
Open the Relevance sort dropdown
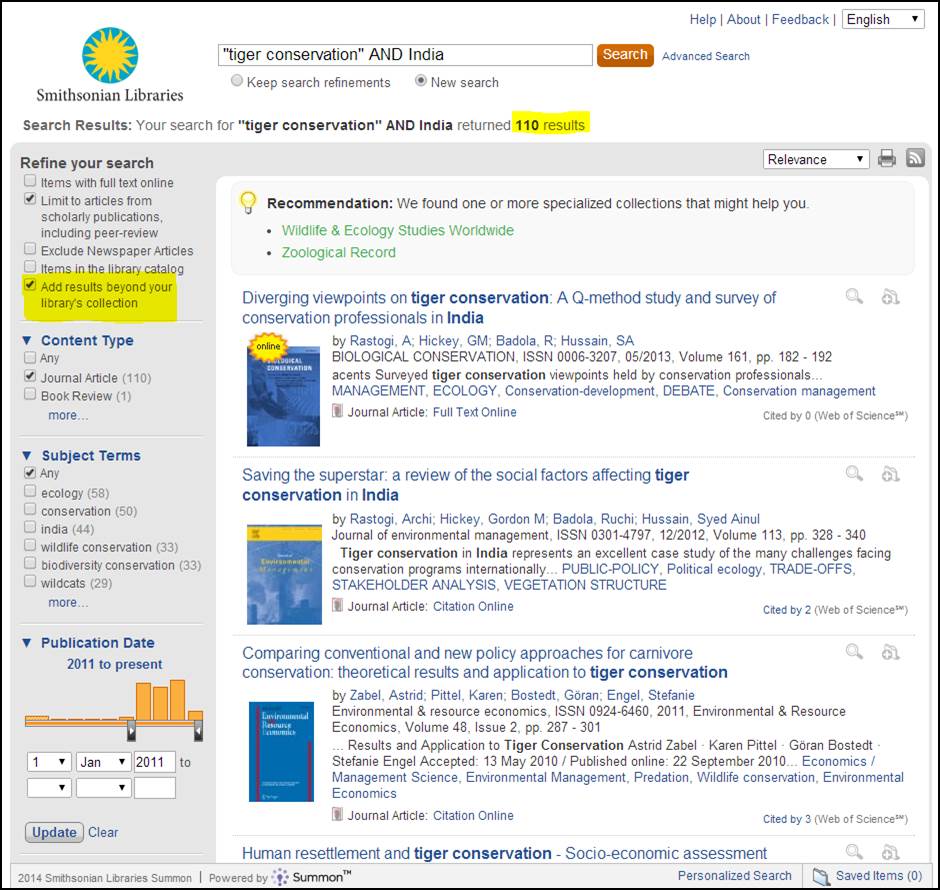pyautogui.click(x=816, y=159)
